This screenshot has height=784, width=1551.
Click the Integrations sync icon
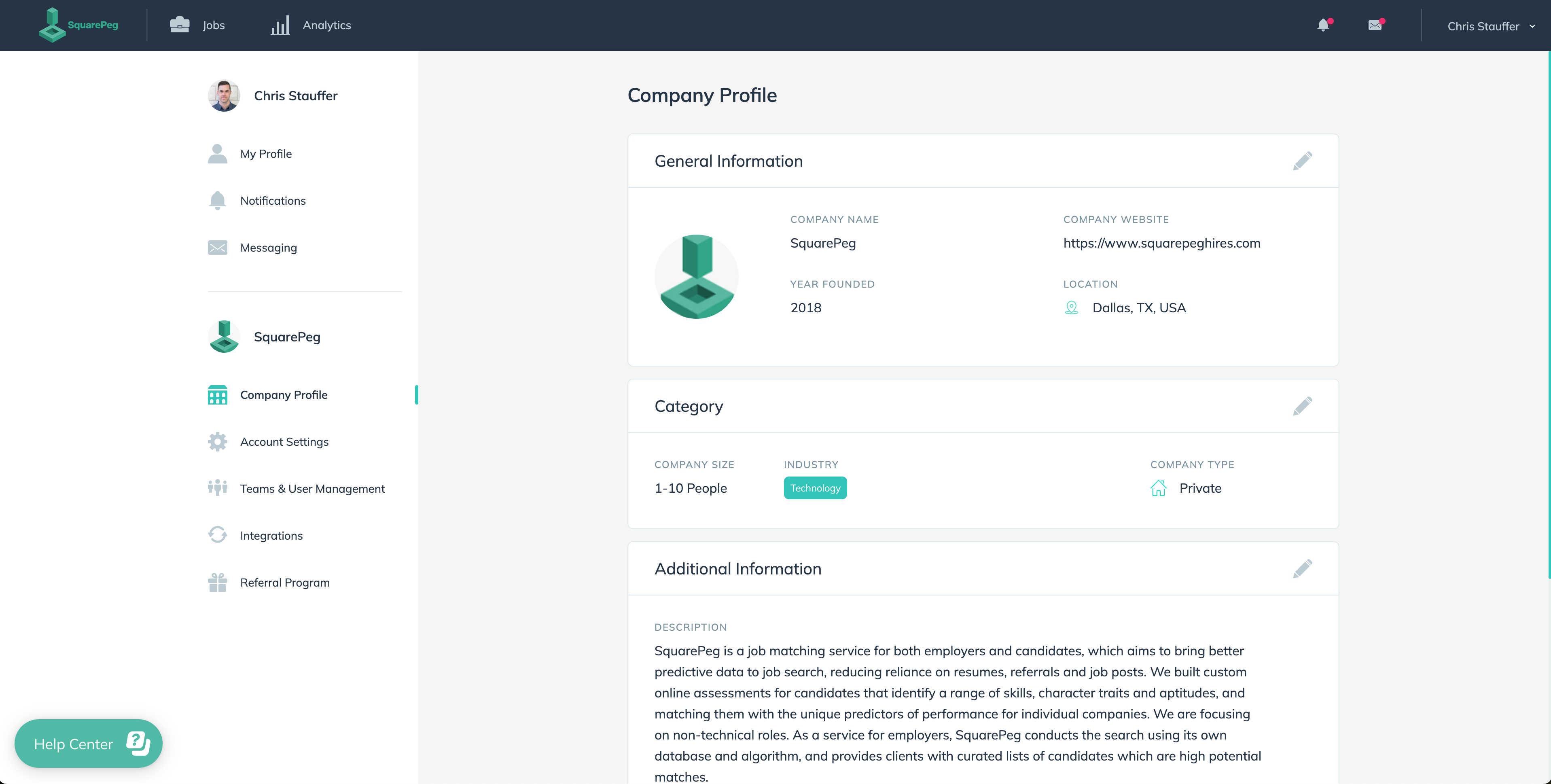coord(217,535)
